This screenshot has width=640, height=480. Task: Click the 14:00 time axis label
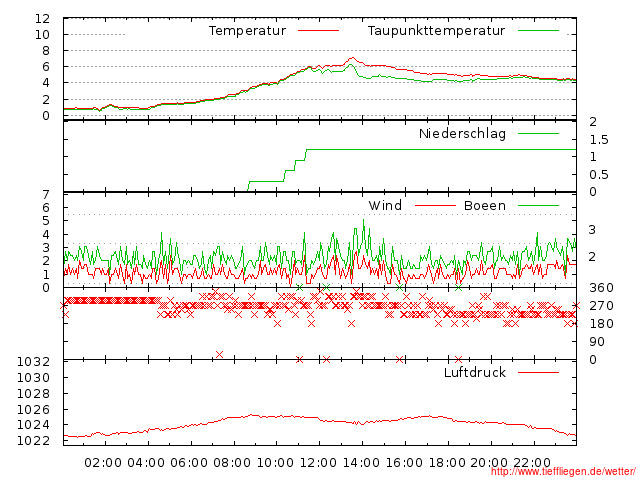coord(361,463)
